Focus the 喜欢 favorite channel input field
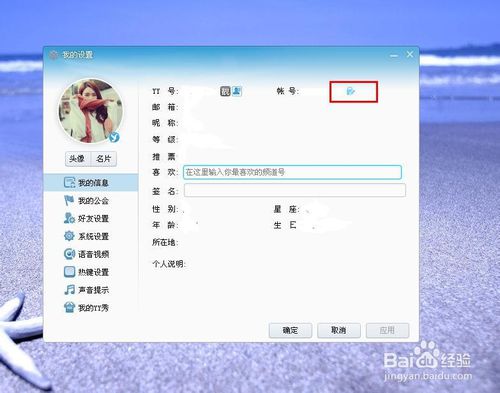The image size is (500, 393). coord(292,172)
